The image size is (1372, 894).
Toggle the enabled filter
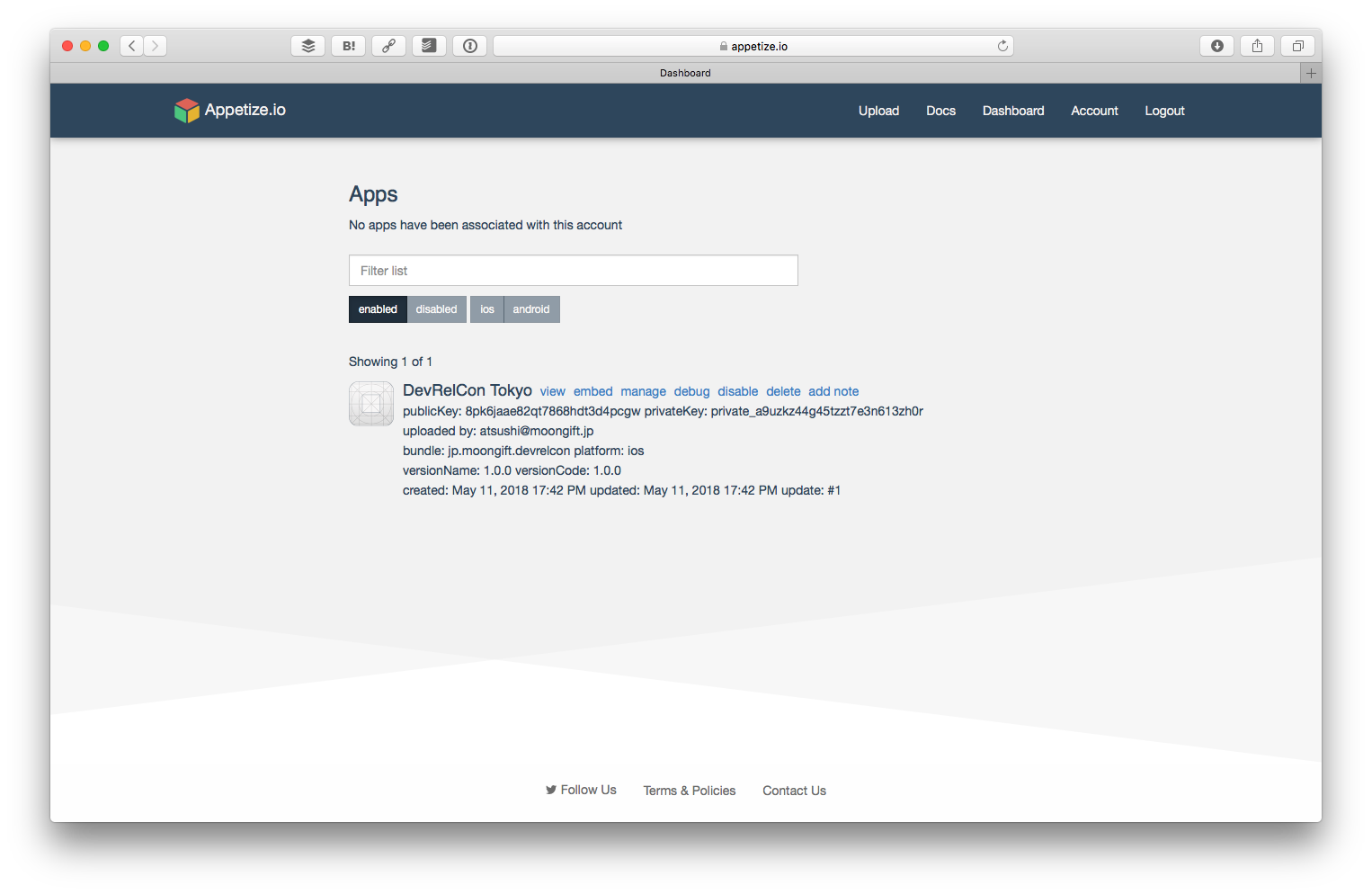tap(378, 309)
